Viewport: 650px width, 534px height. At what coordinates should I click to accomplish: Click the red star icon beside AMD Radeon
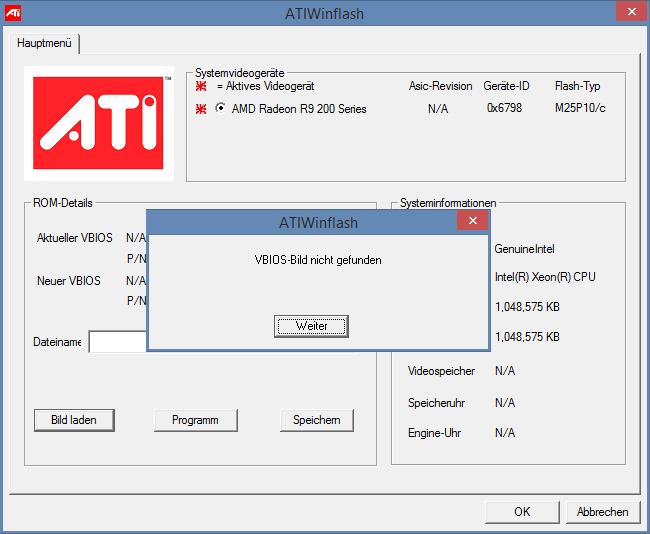pos(201,109)
